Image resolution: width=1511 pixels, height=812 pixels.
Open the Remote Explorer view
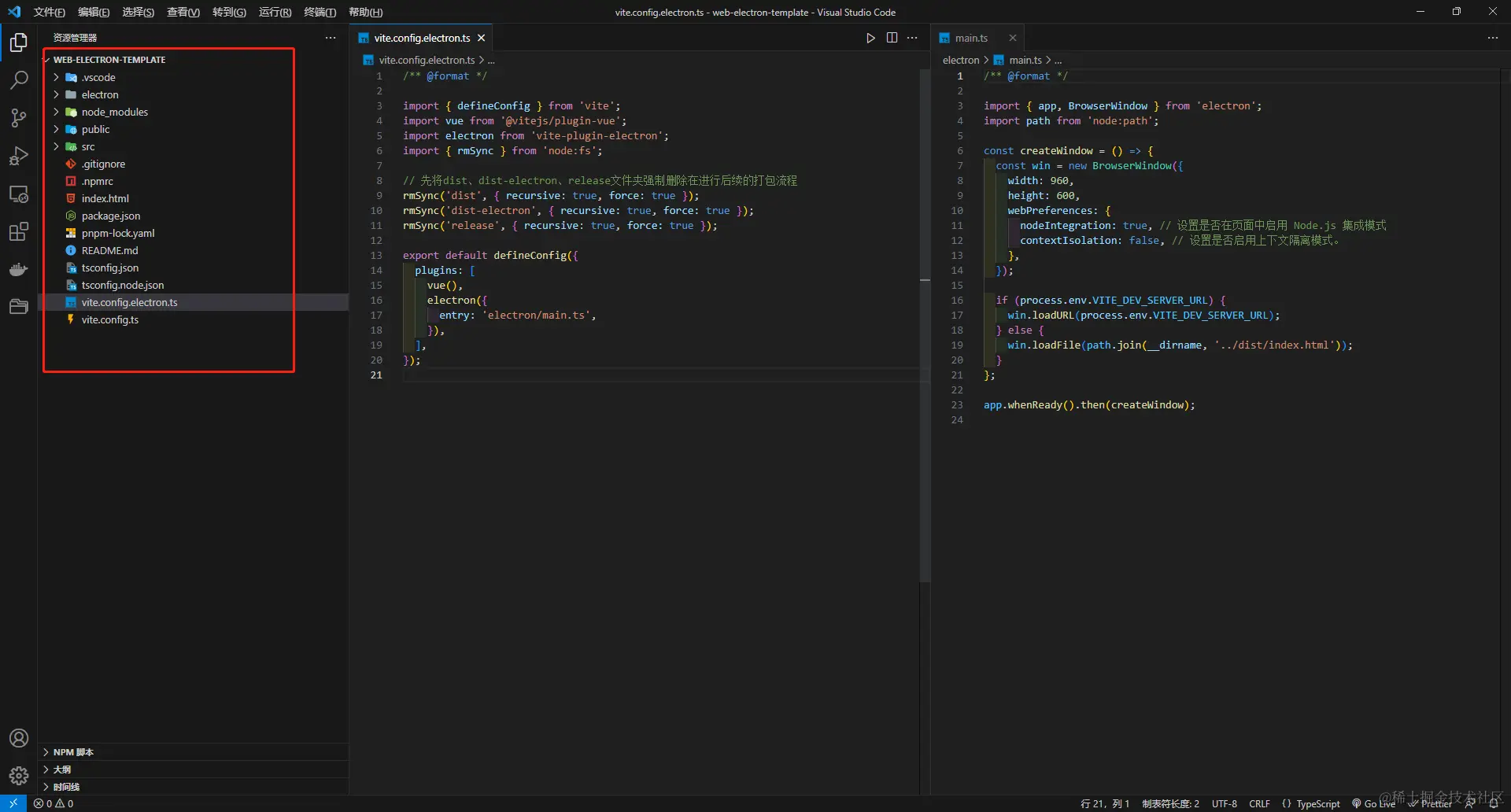(19, 194)
